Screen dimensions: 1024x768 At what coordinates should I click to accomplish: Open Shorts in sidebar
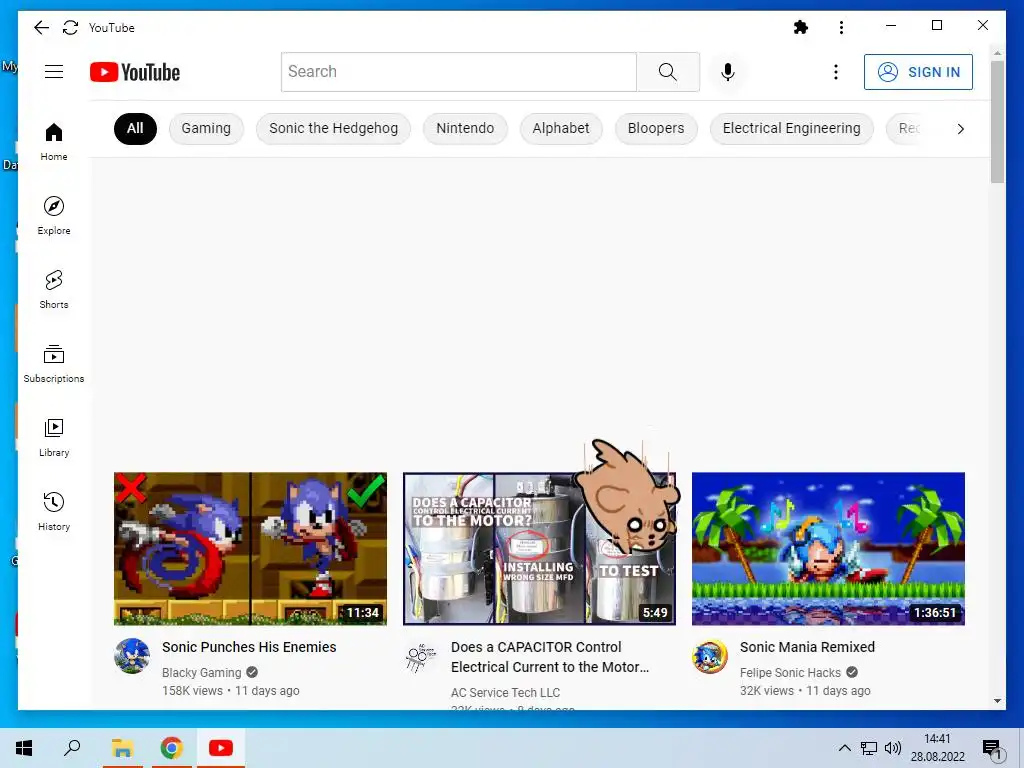[x=54, y=289]
